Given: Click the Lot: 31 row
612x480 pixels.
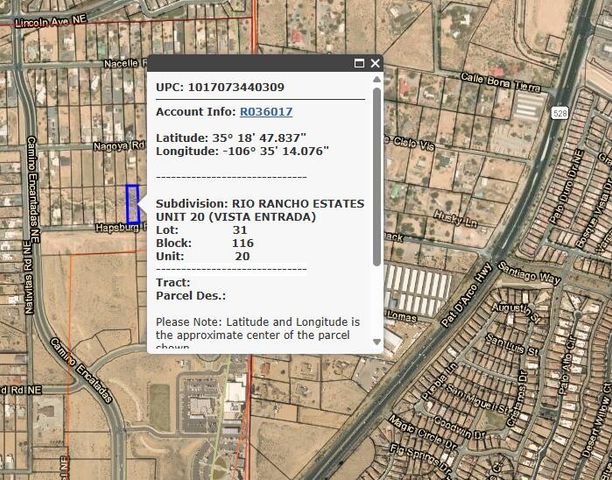Looking at the screenshot, I should point(201,230).
